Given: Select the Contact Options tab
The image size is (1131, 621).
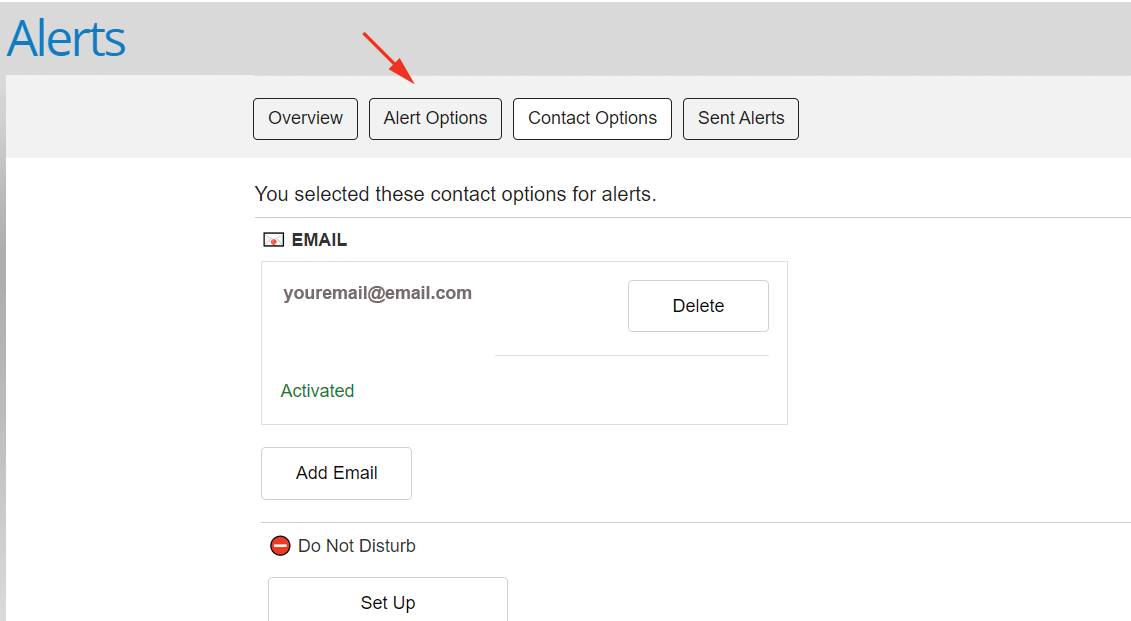Looking at the screenshot, I should point(592,119).
